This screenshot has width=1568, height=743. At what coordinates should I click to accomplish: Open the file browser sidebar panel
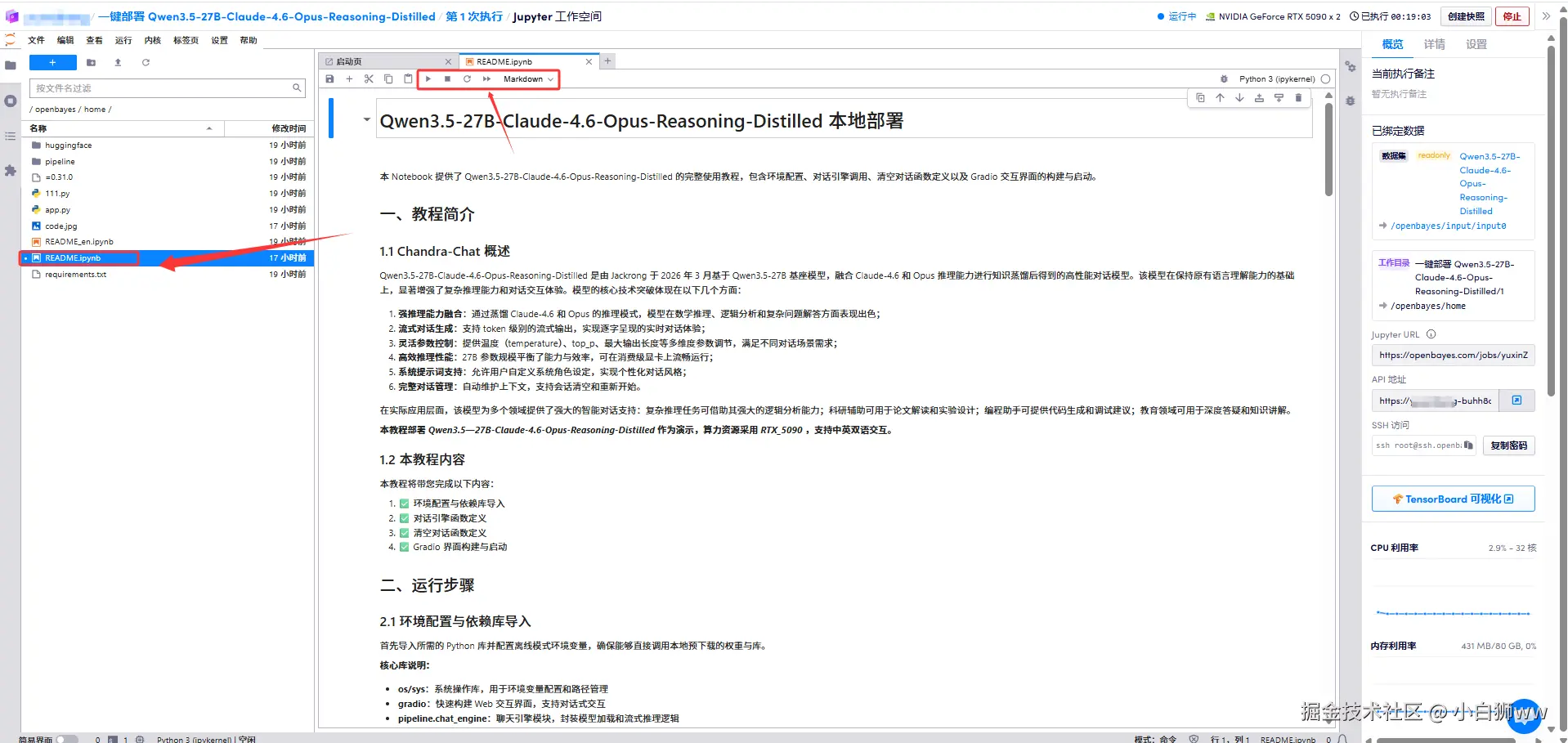(x=11, y=65)
